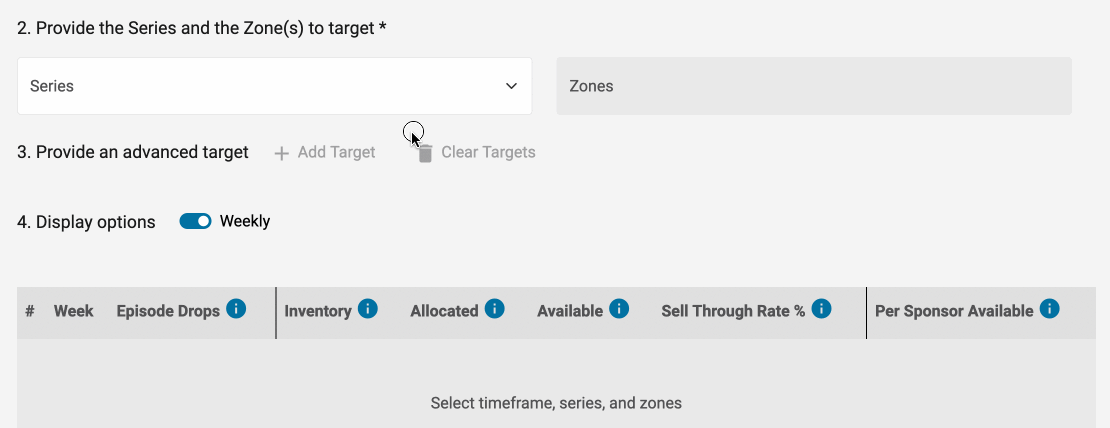Click the Inventory column header
The height and width of the screenshot is (428, 1110).
[318, 311]
